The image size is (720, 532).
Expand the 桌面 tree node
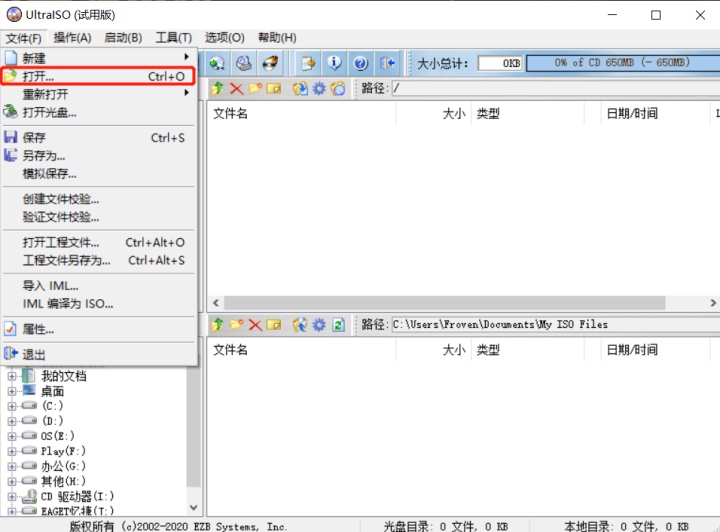pyautogui.click(x=12, y=392)
